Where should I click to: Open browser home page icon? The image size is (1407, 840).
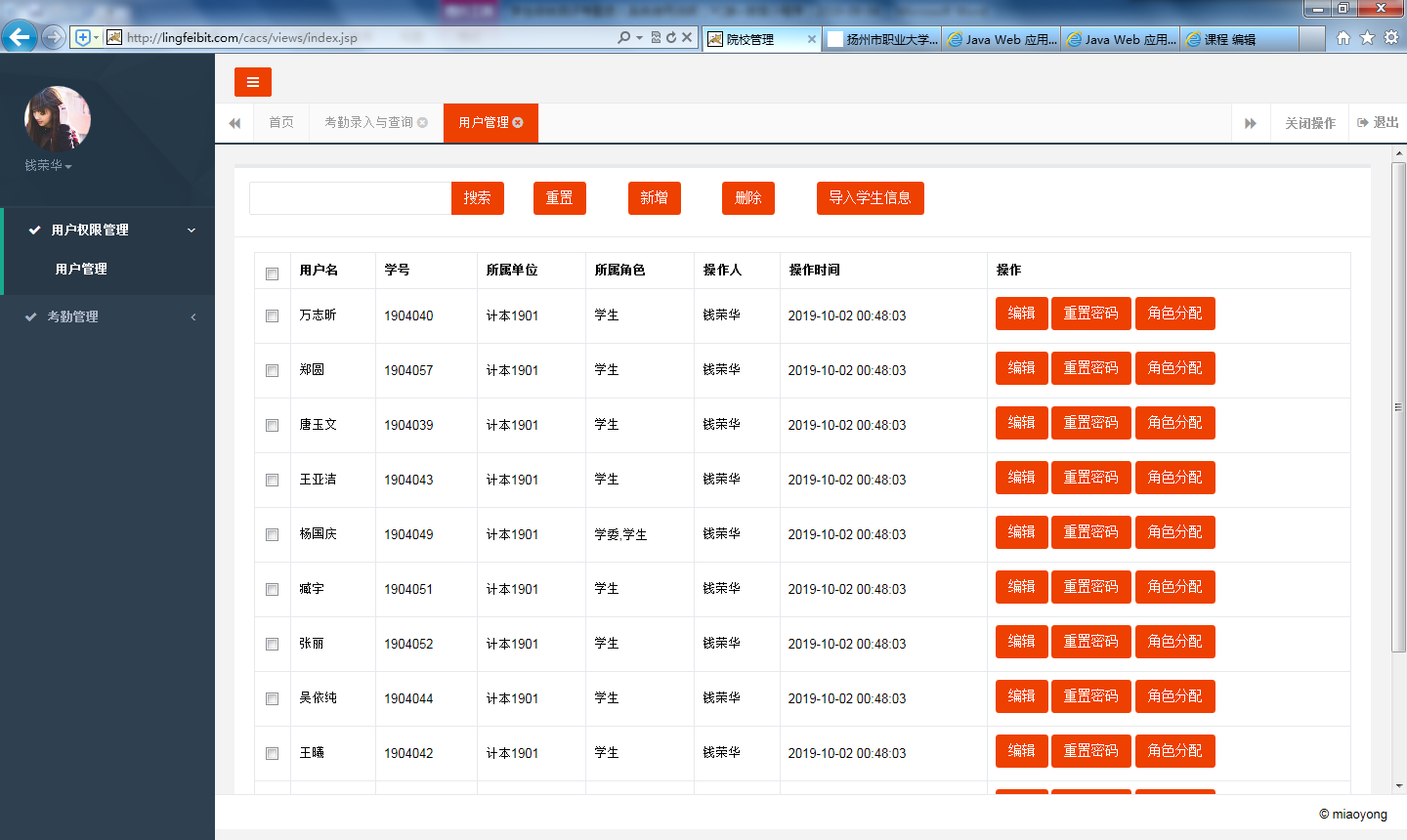pos(1343,37)
